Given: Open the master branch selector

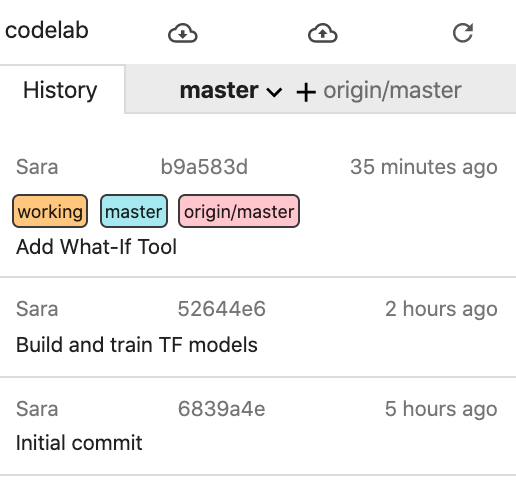Looking at the screenshot, I should pyautogui.click(x=231, y=90).
